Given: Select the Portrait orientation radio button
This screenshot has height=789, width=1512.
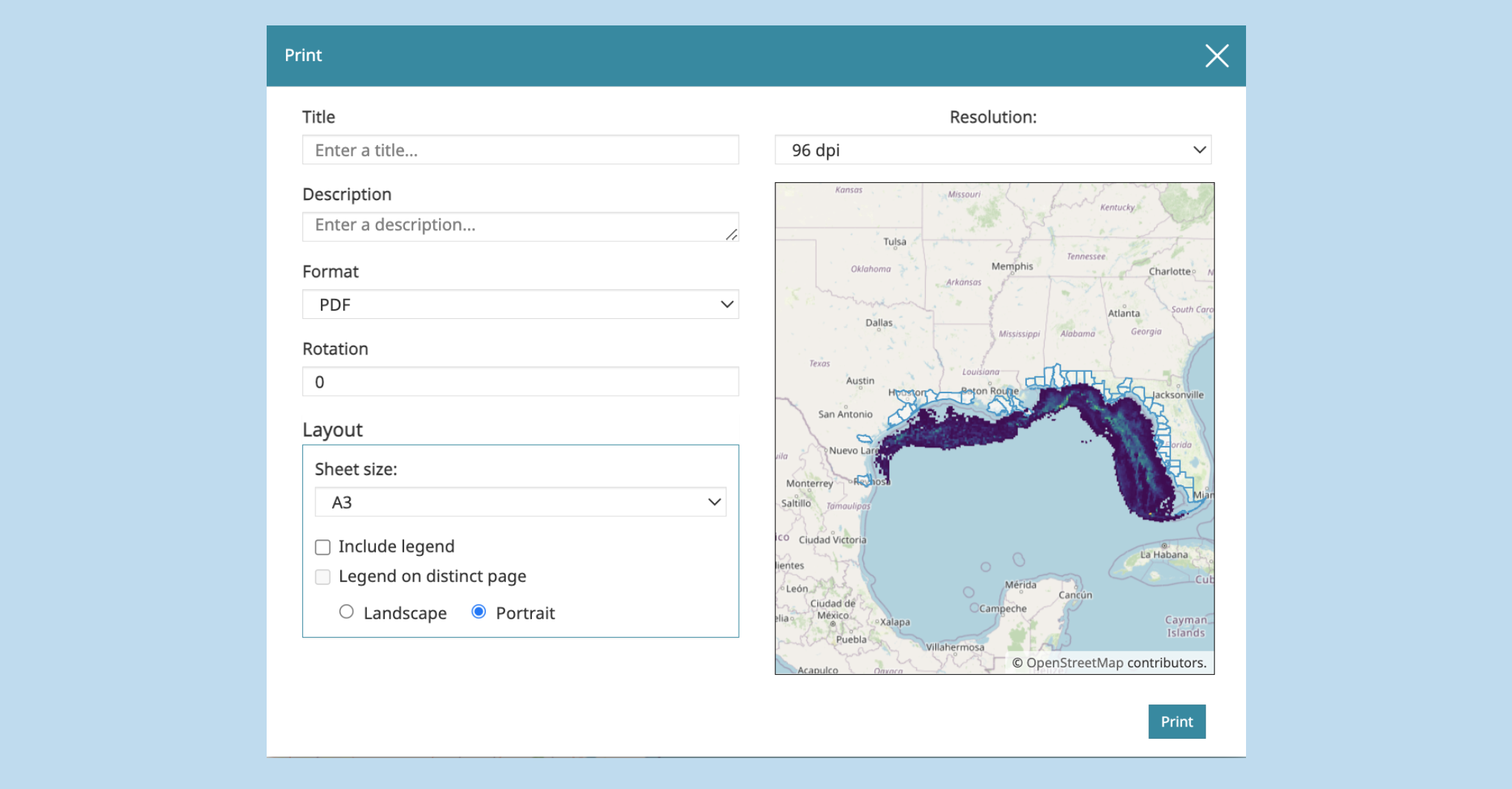Looking at the screenshot, I should [479, 612].
